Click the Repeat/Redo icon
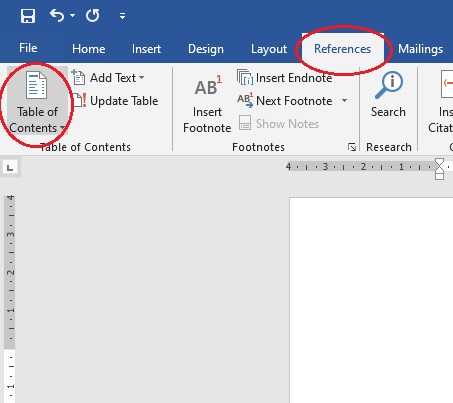The width and height of the screenshot is (453, 403). 92,15
